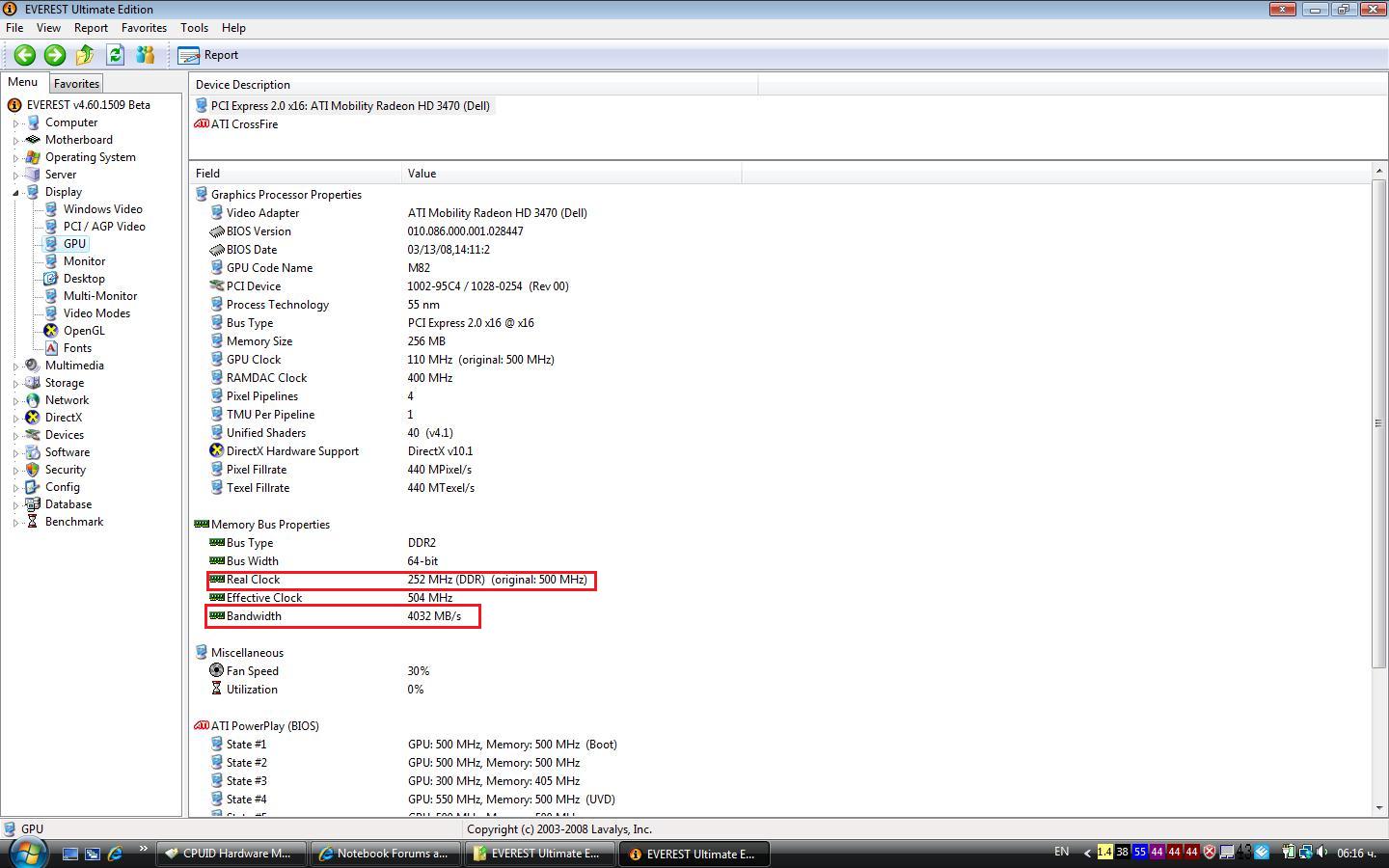Open the Report toolbar button

(208, 55)
